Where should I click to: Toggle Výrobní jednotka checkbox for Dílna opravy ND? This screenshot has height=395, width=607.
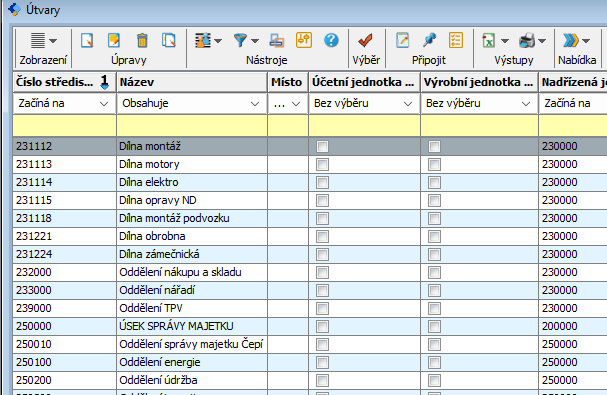pos(434,201)
